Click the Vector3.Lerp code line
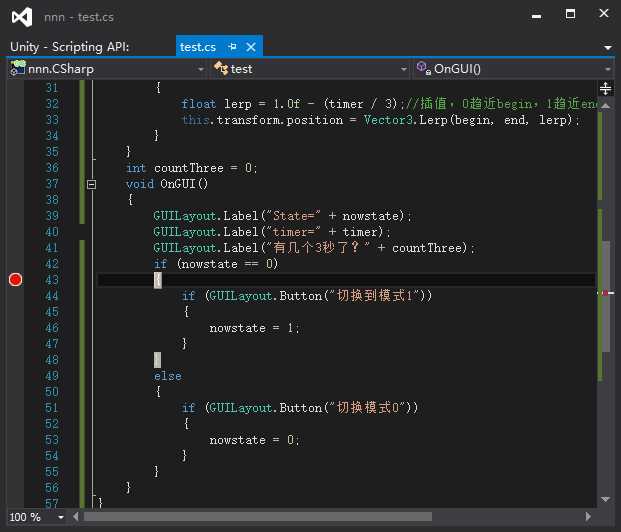 381,120
